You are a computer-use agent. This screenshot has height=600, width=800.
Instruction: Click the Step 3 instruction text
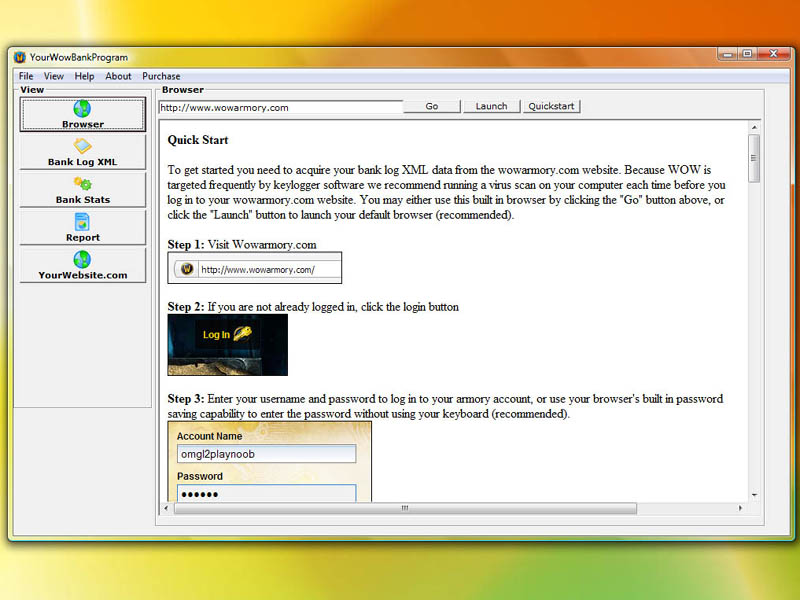(x=445, y=406)
